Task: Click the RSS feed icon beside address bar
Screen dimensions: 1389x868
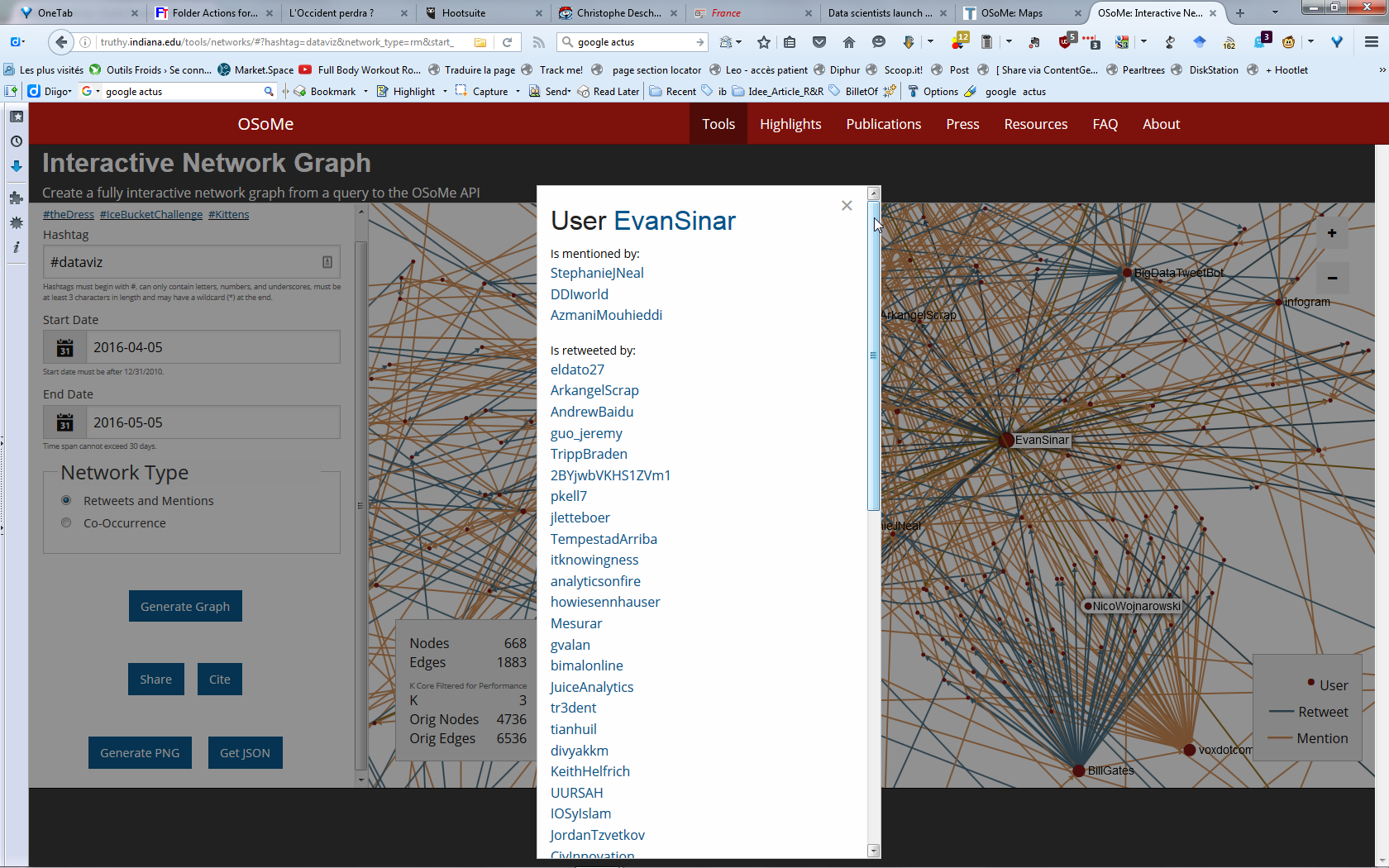Action: pyautogui.click(x=538, y=42)
